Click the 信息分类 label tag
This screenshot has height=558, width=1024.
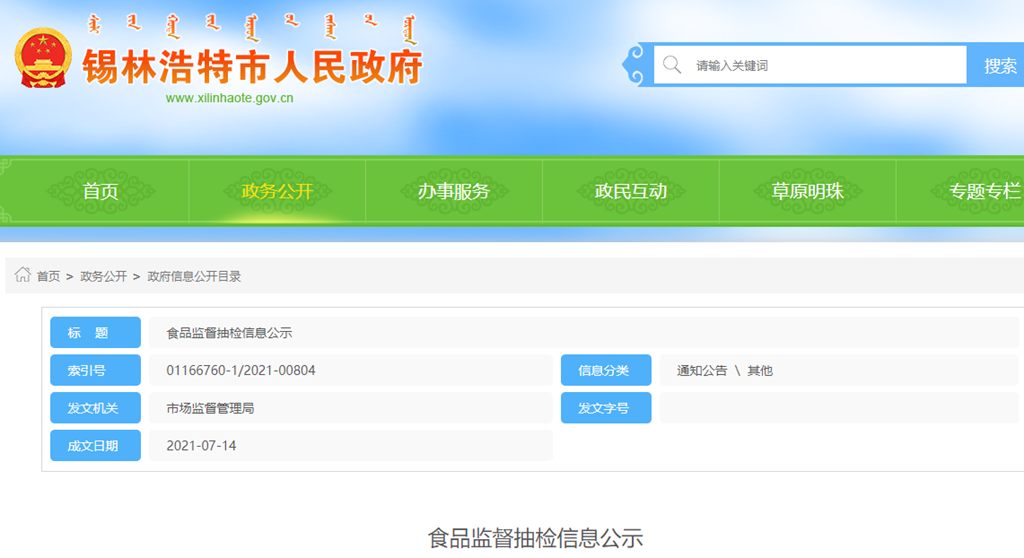point(605,370)
